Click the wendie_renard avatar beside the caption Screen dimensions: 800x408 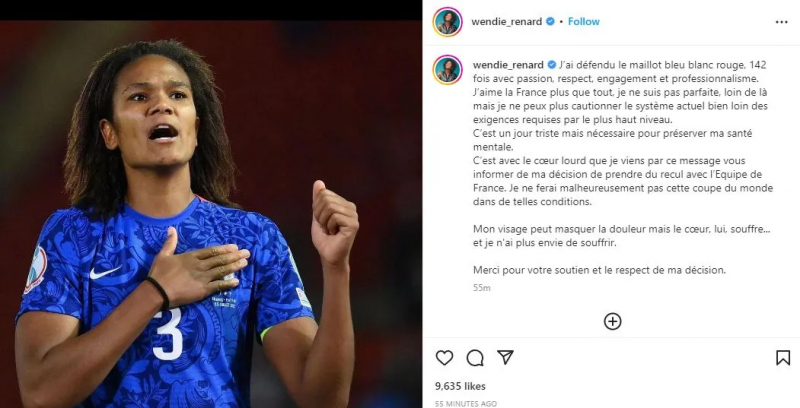click(x=447, y=70)
